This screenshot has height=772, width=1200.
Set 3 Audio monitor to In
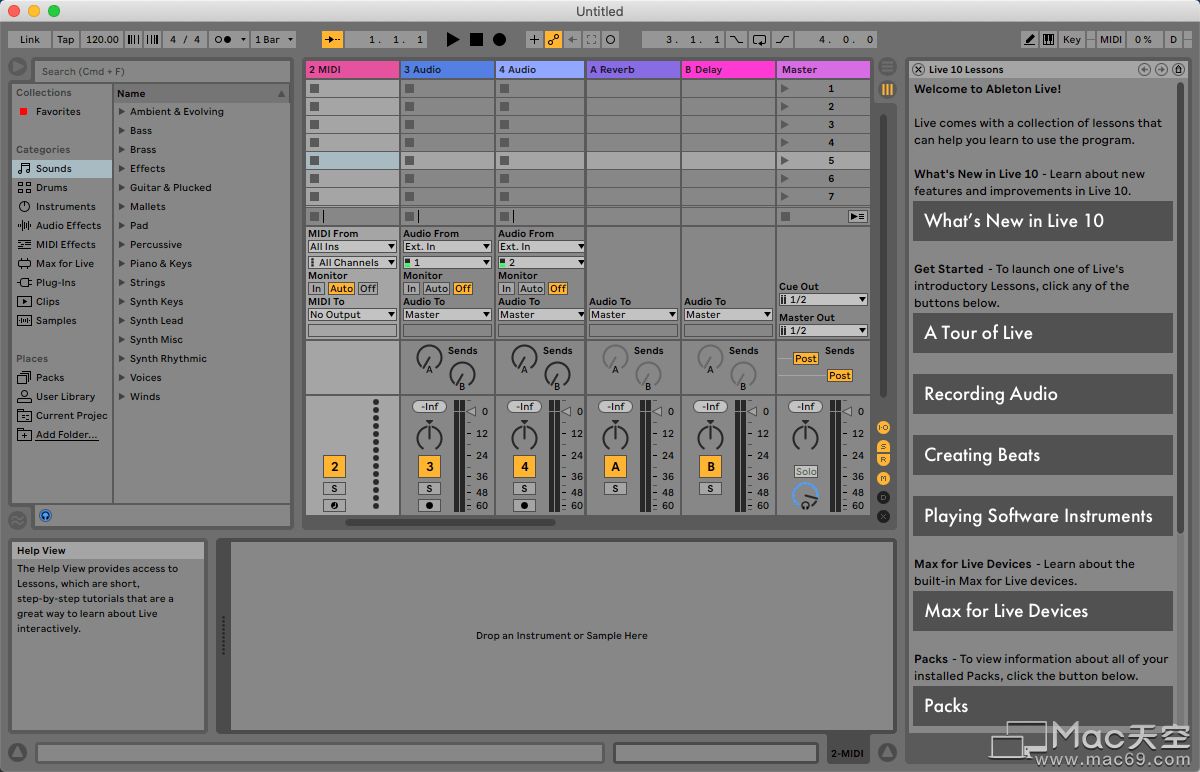(x=411, y=288)
